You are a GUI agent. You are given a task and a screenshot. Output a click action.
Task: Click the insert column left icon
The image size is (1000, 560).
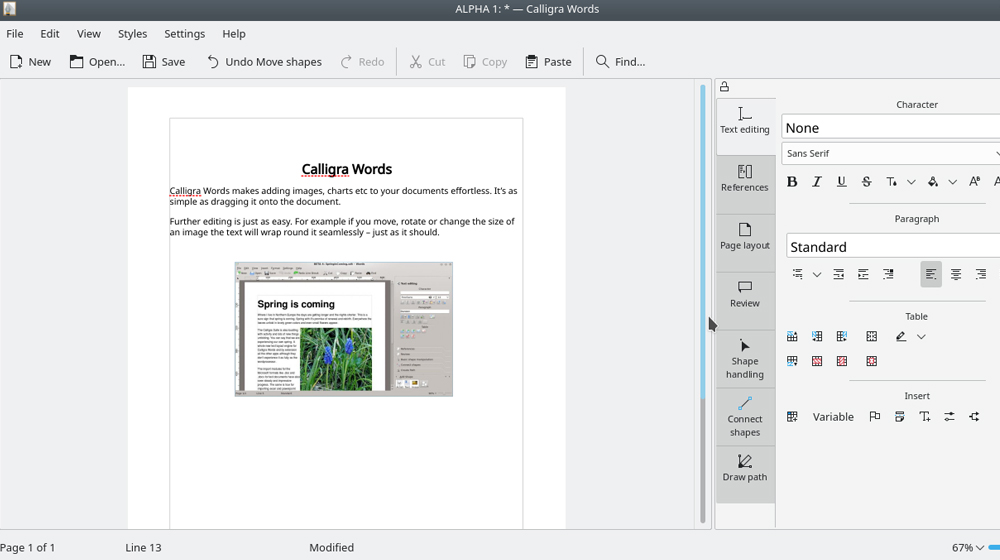click(817, 336)
